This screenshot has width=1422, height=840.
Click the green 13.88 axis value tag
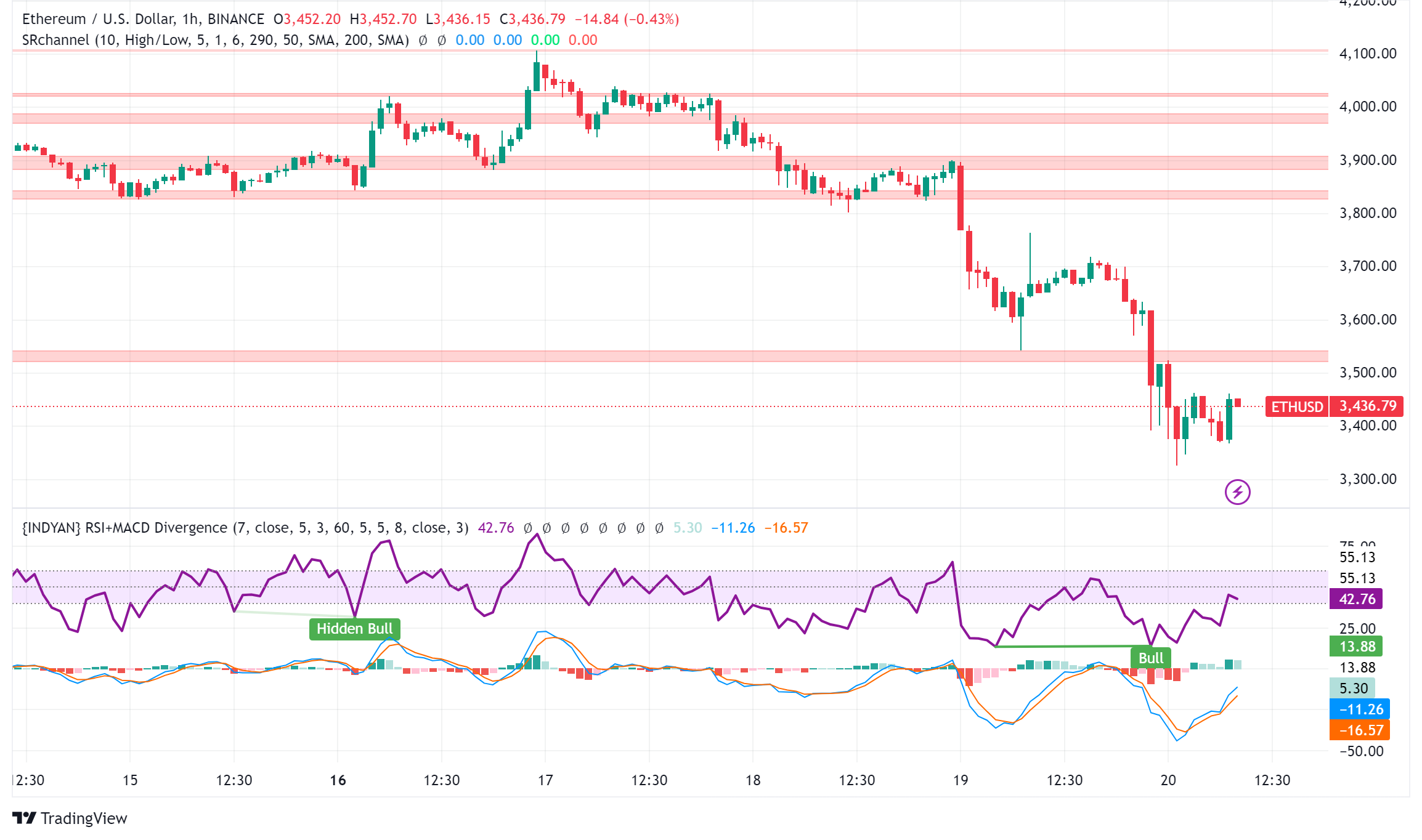(1356, 646)
